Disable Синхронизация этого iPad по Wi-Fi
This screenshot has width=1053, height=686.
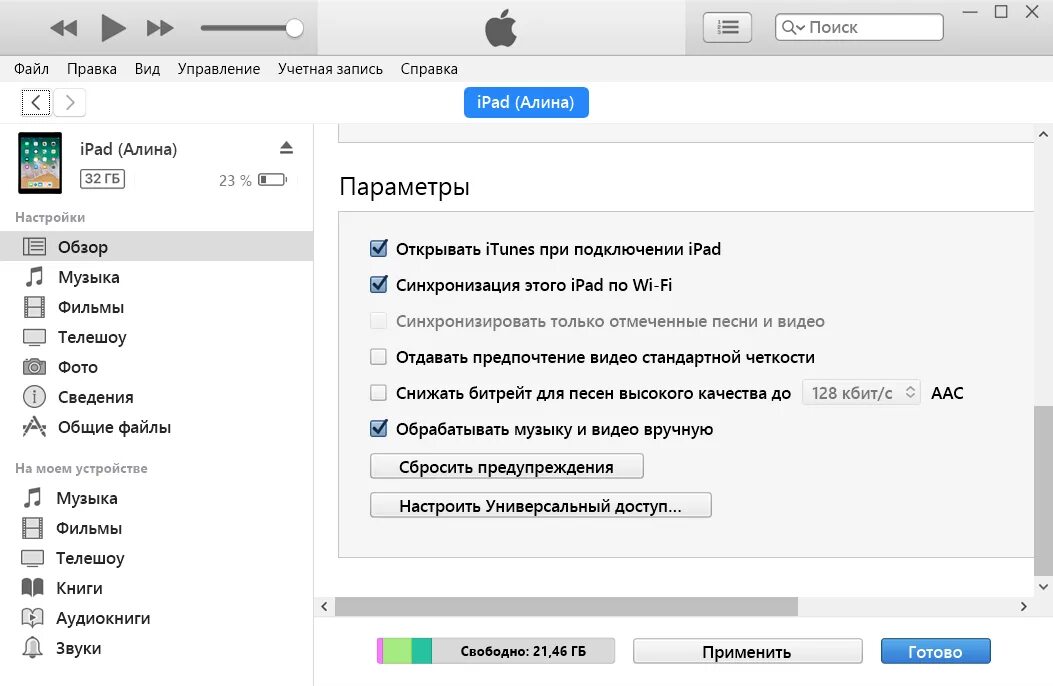[x=378, y=284]
